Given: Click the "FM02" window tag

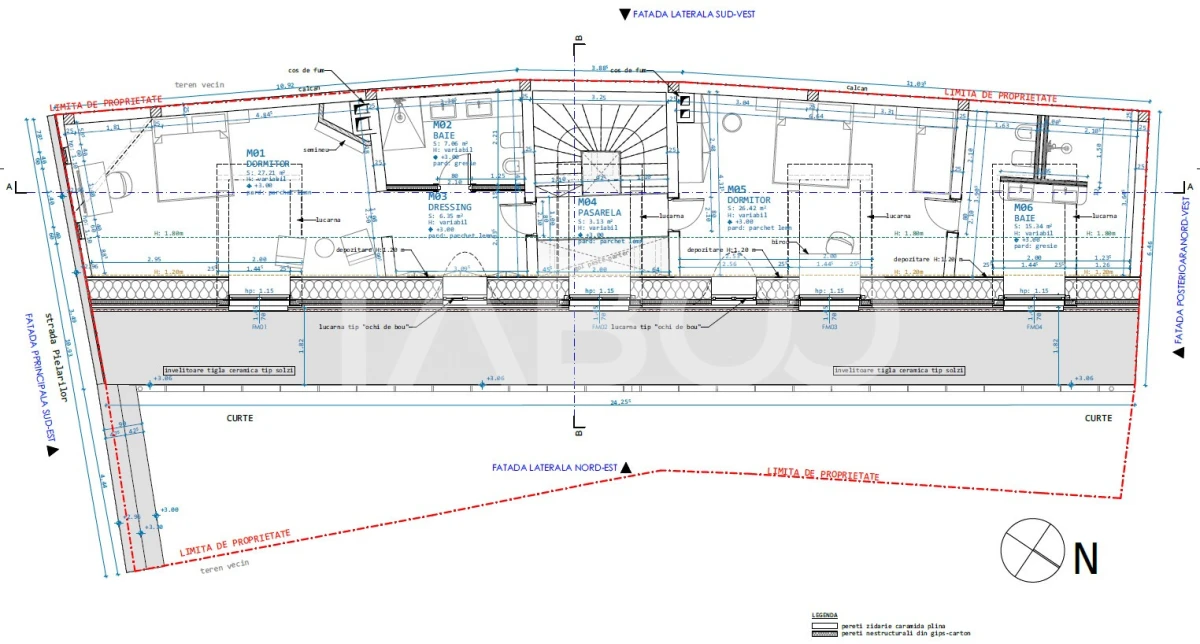Looking at the screenshot, I should pyautogui.click(x=599, y=326).
